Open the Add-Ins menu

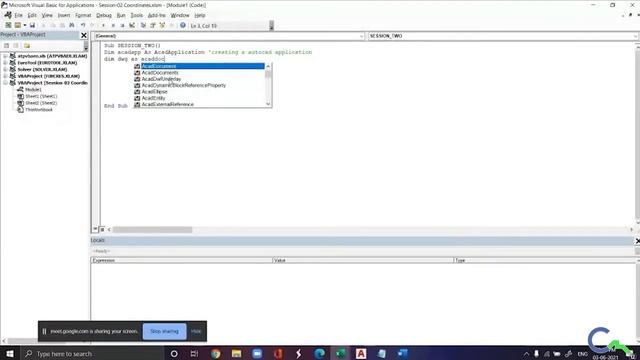(x=156, y=15)
